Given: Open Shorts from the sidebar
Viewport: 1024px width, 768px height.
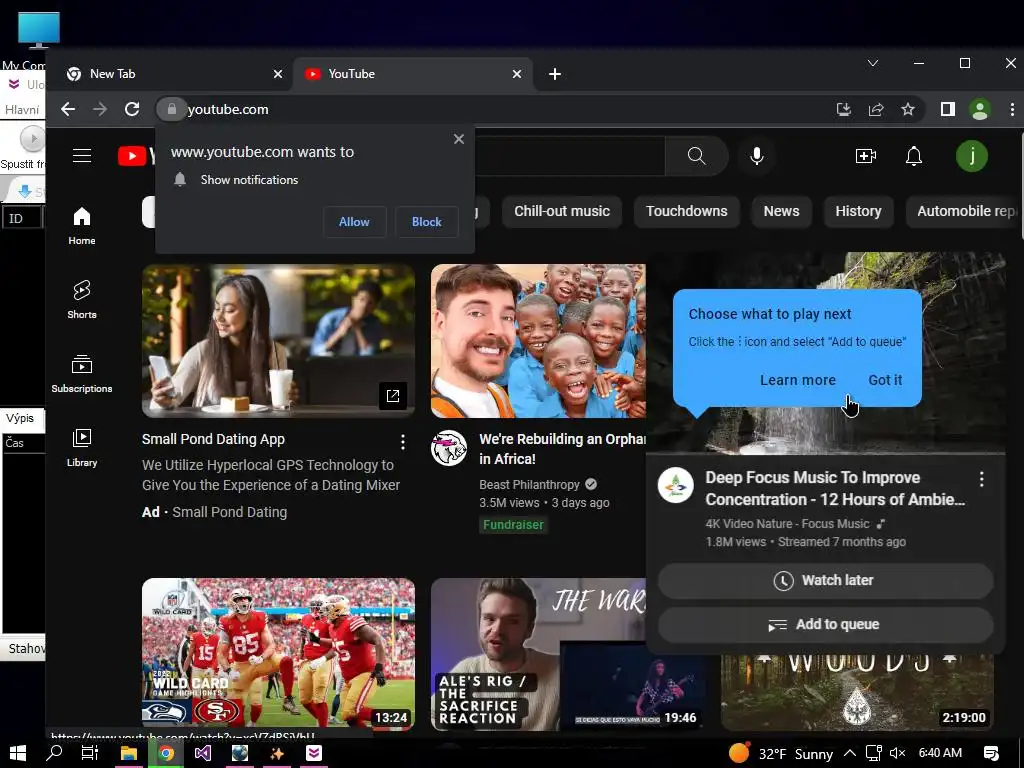Looking at the screenshot, I should [82, 300].
